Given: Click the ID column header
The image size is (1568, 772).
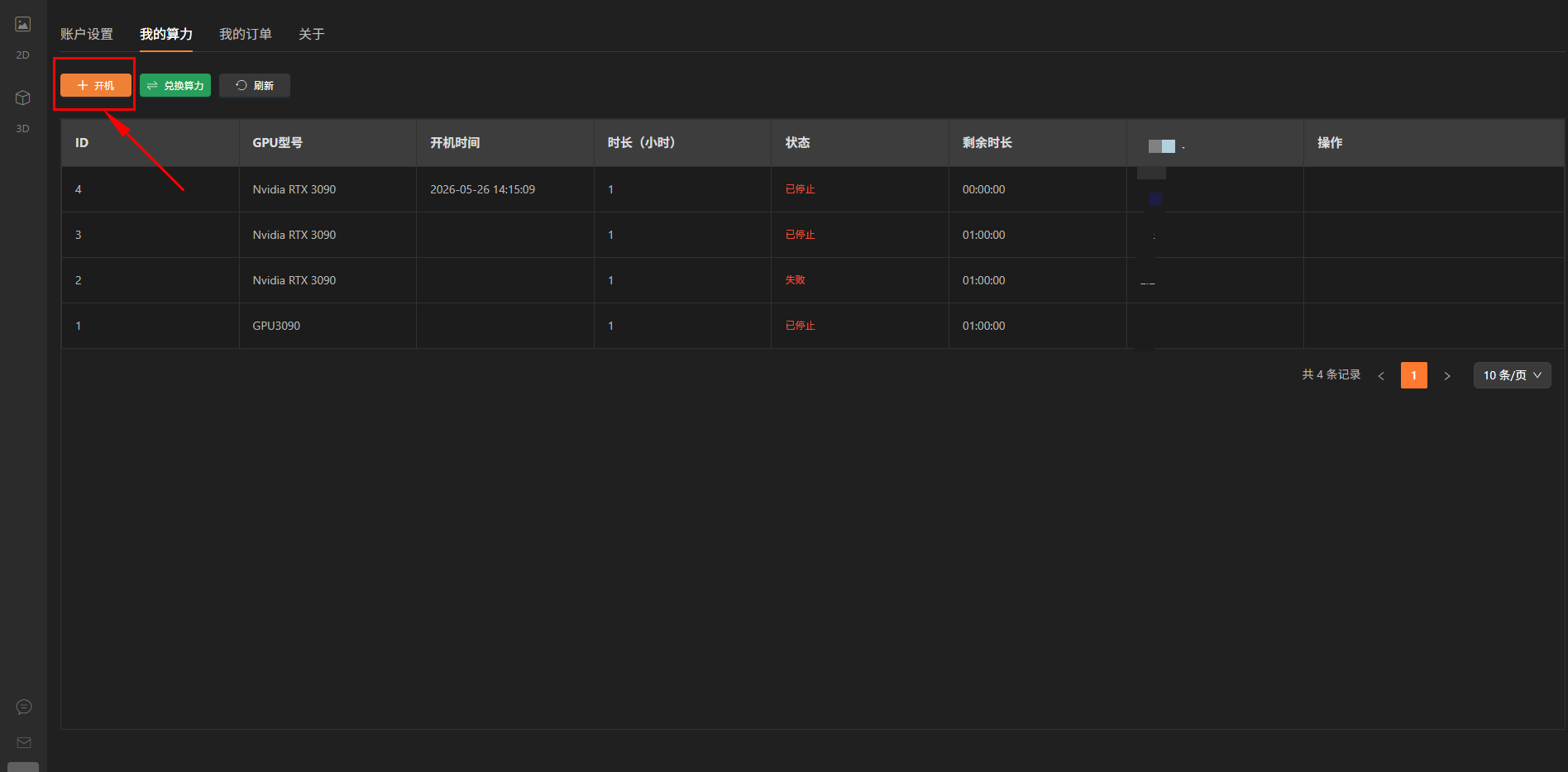Looking at the screenshot, I should pyautogui.click(x=151, y=143).
